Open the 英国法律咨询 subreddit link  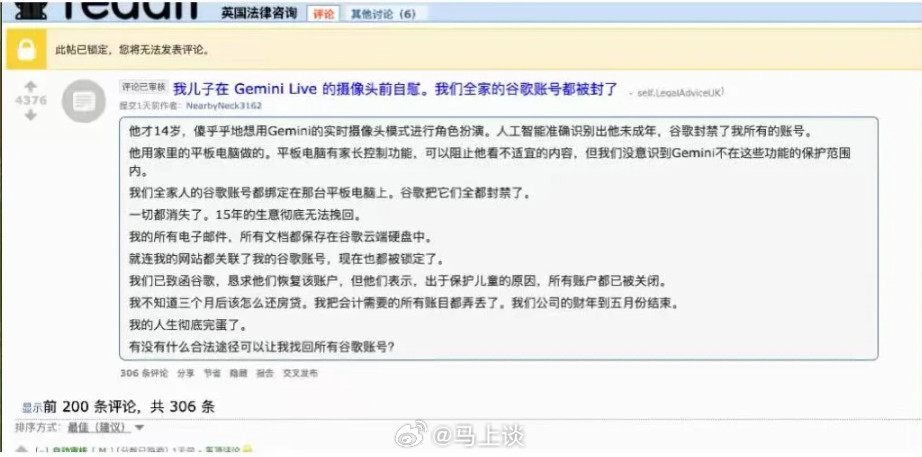(x=259, y=14)
